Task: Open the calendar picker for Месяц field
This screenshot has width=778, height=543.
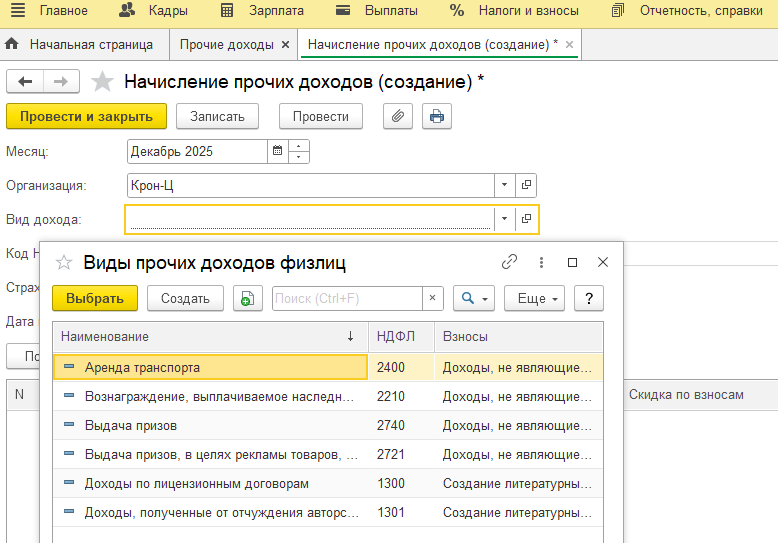Action: [277, 151]
